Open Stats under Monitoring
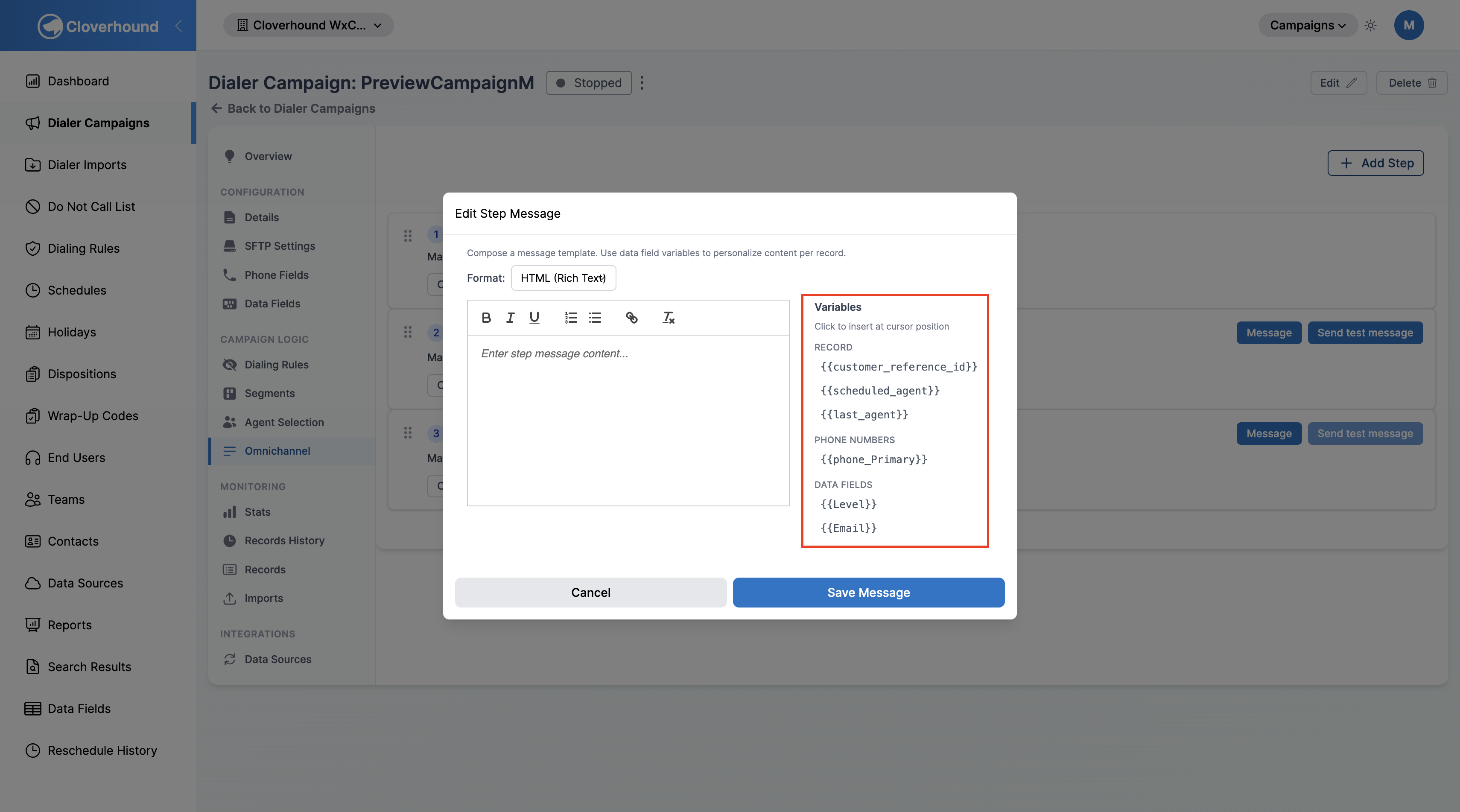 pos(292,512)
